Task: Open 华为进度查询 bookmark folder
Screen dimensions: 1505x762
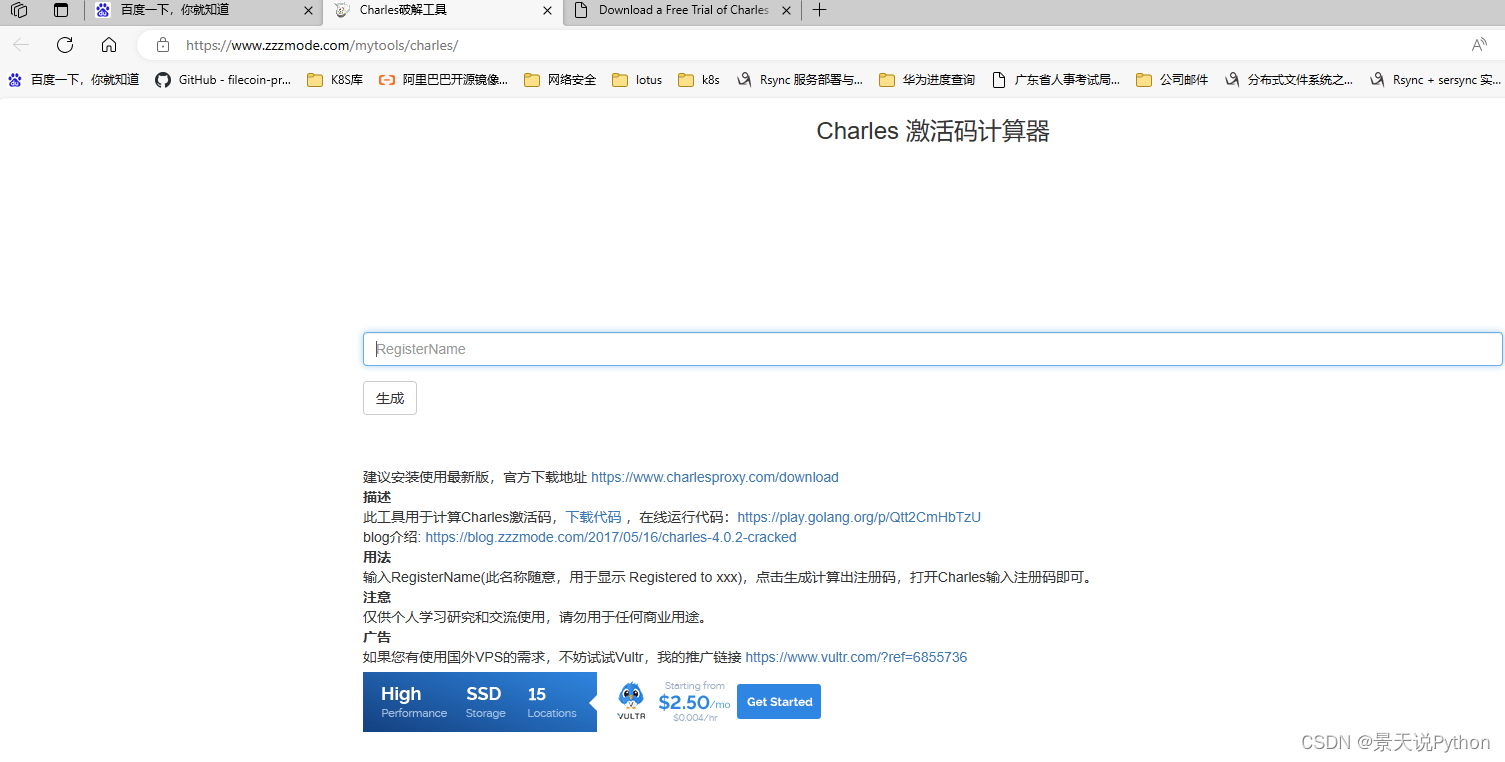Action: click(927, 80)
